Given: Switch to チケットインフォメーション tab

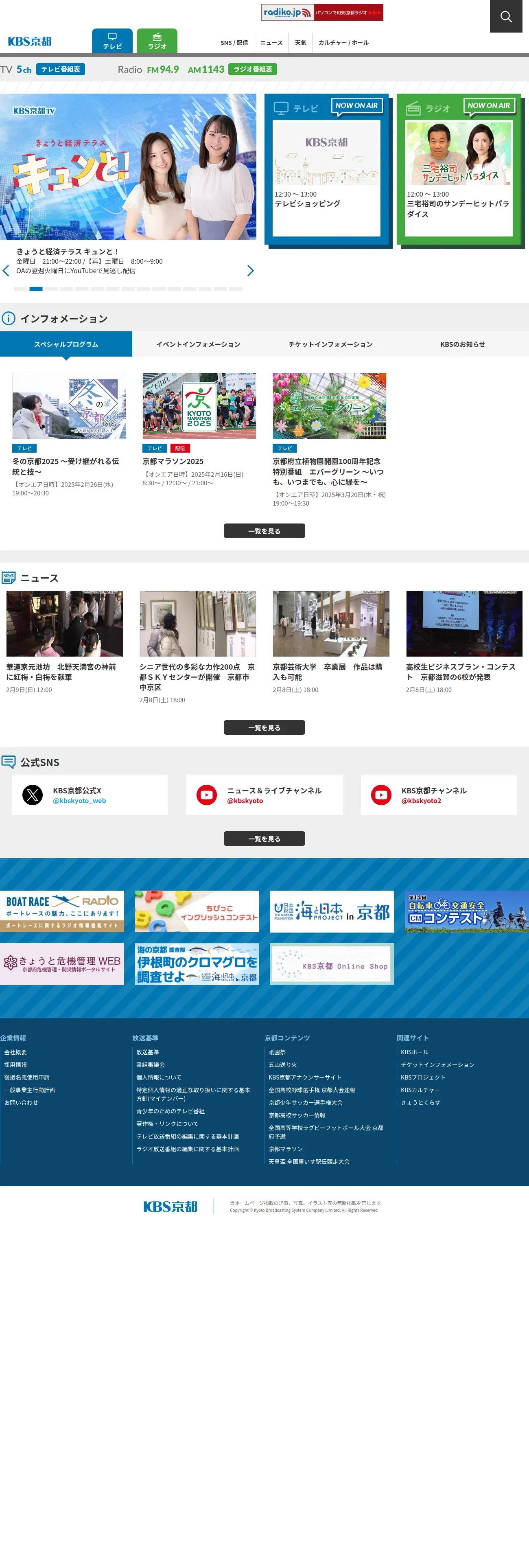Looking at the screenshot, I should click(x=330, y=344).
